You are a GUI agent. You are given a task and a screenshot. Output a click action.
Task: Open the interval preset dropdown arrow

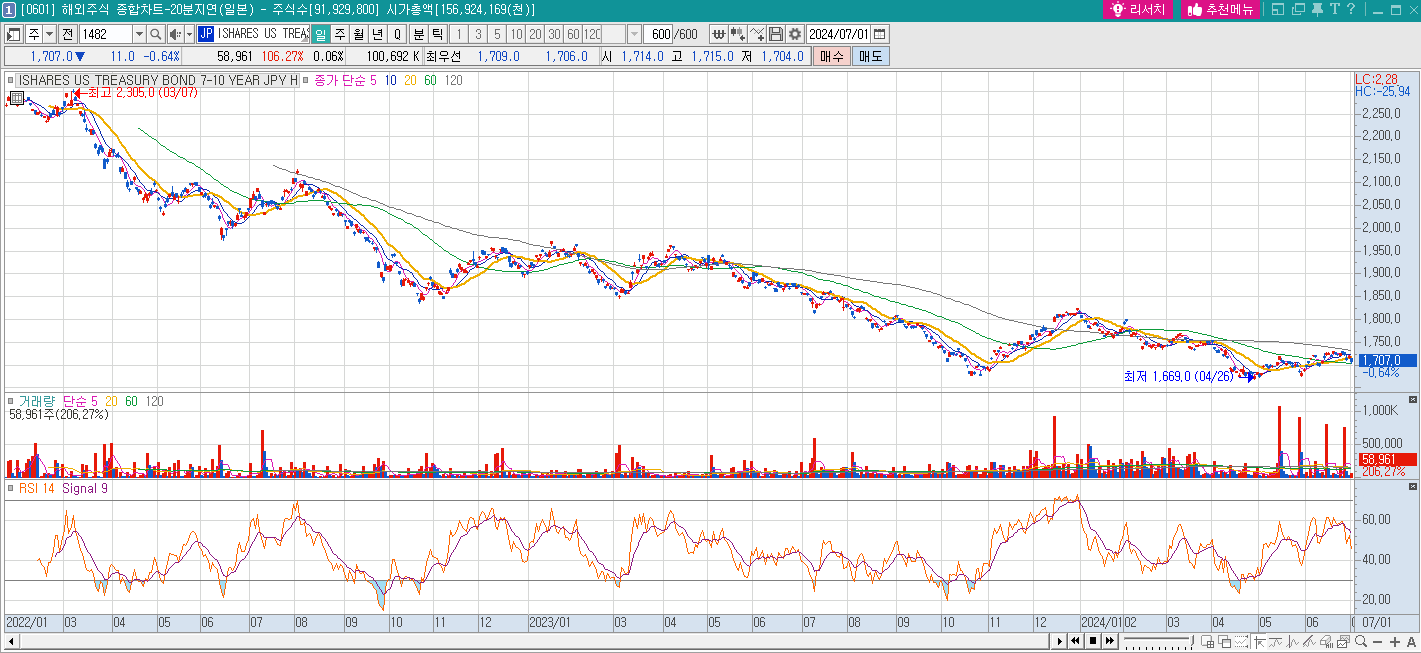[634, 34]
